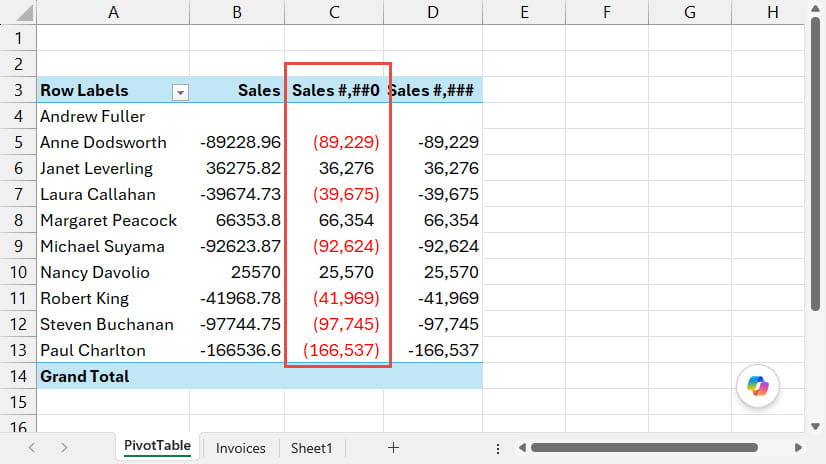Select column G header
Screen dimensions: 826x464
tap(690, 12)
